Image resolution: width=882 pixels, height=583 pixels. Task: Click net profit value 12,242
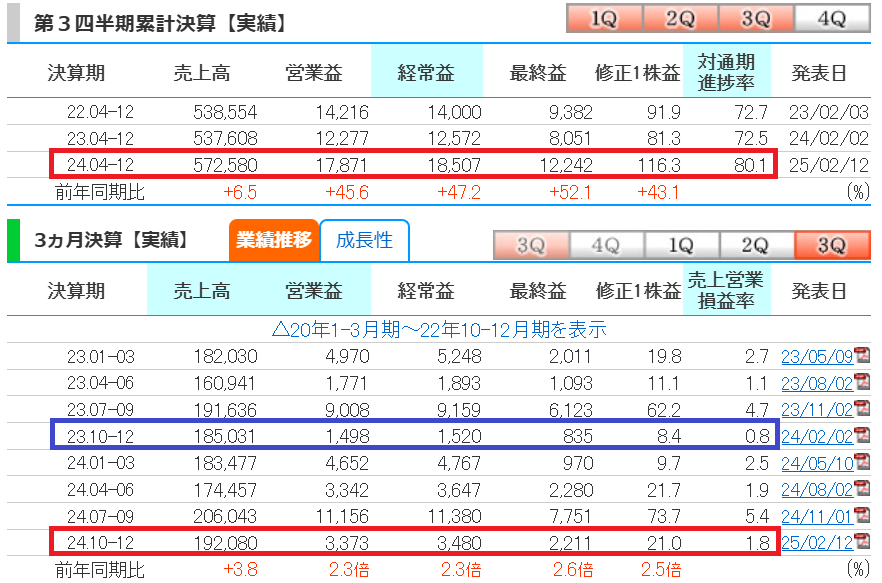(x=566, y=165)
